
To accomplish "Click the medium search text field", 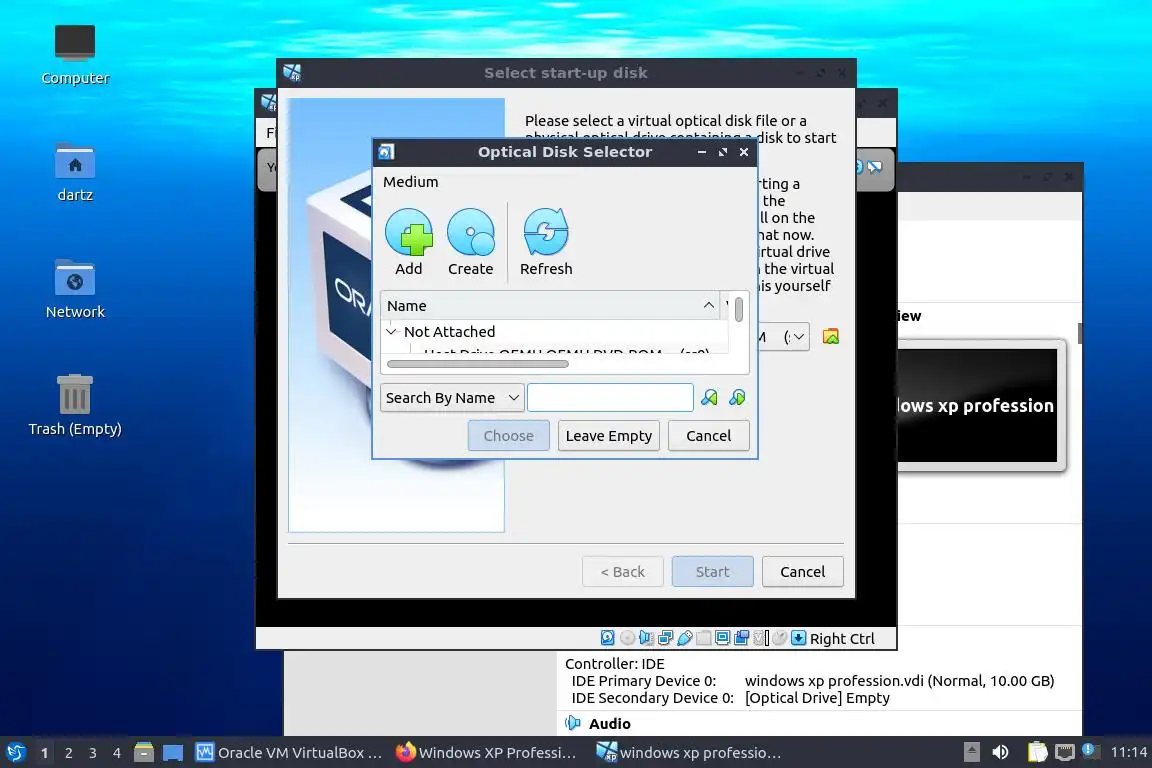I will point(611,398).
